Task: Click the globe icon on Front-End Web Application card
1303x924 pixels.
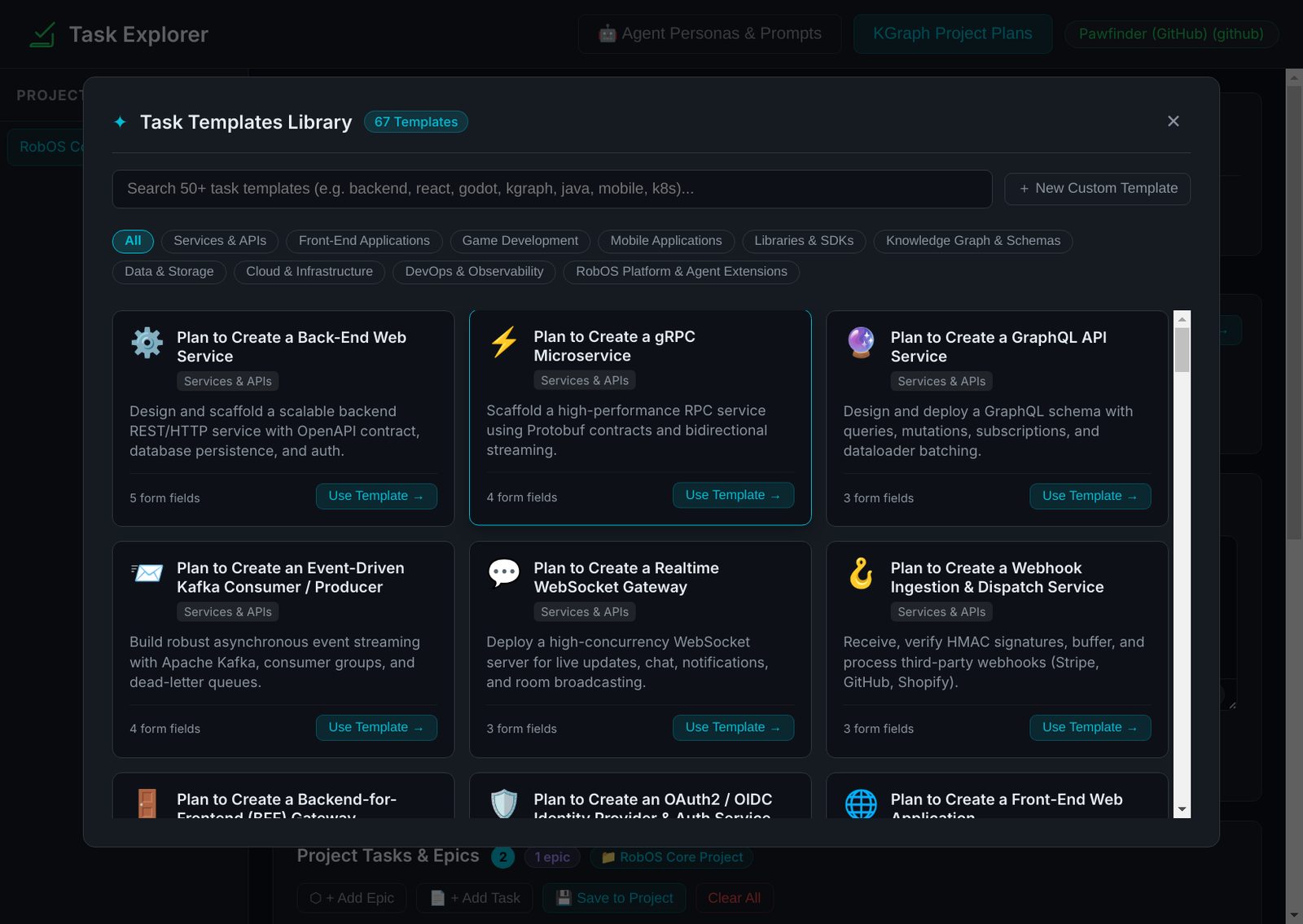Action: pos(861,804)
